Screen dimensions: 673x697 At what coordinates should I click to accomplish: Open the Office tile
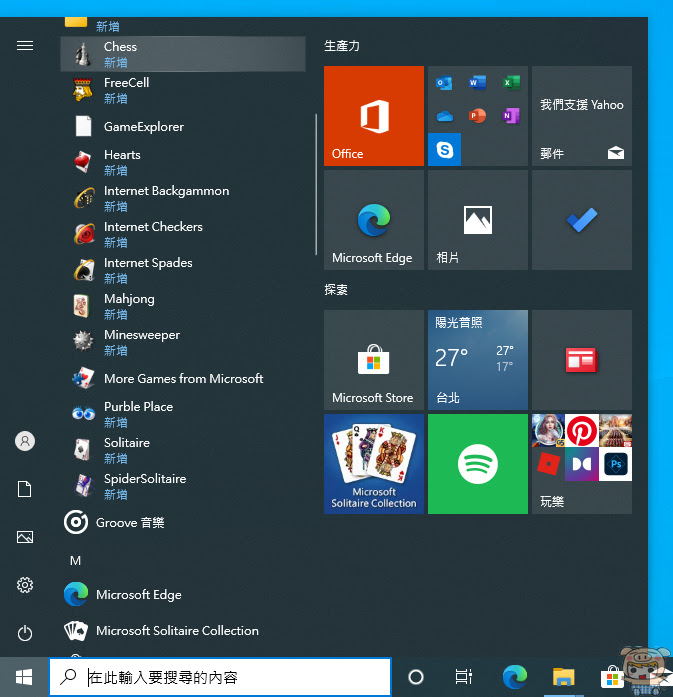374,116
